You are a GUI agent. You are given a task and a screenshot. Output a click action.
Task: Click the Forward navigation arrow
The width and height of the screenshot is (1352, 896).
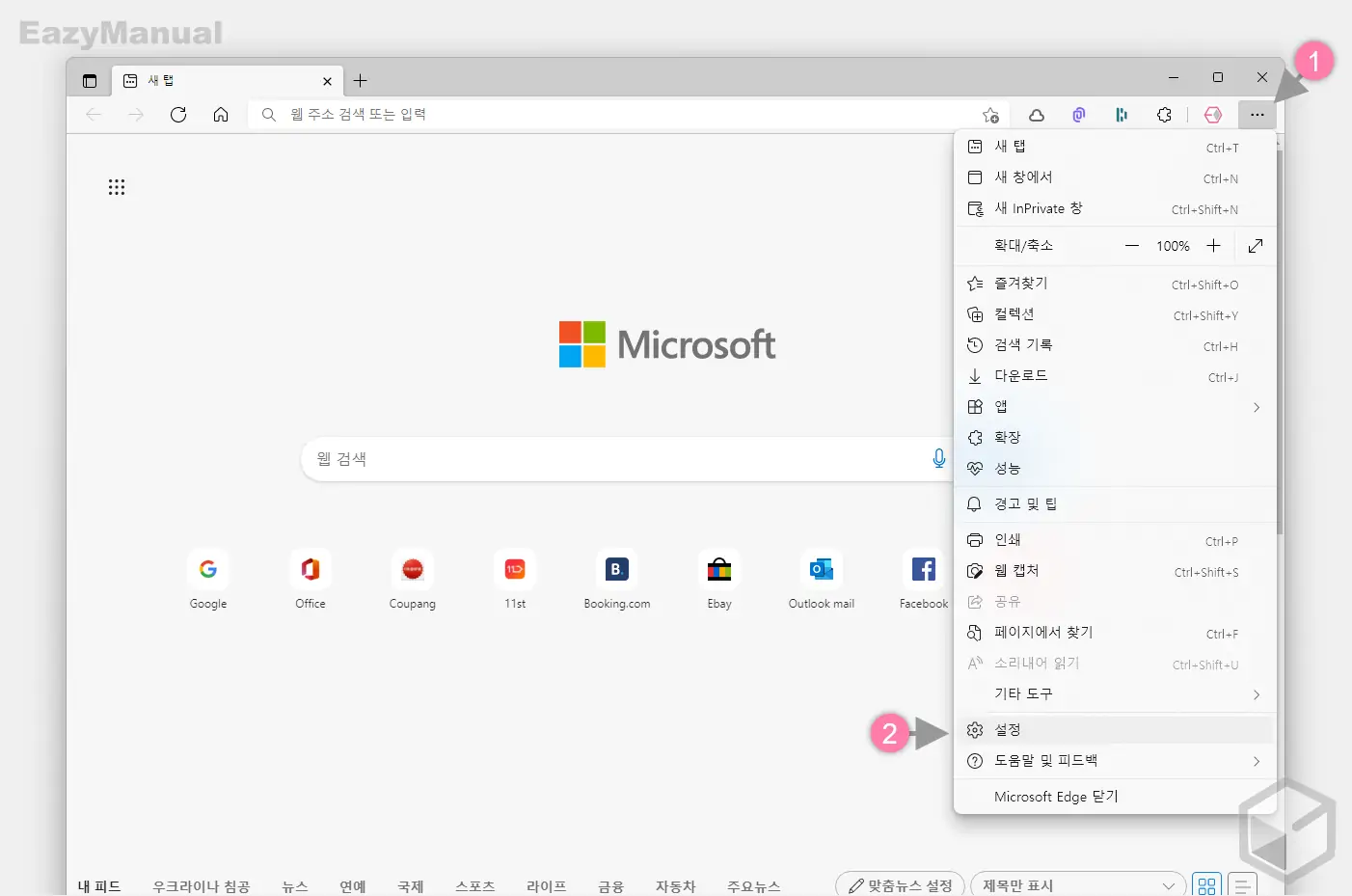coord(136,115)
